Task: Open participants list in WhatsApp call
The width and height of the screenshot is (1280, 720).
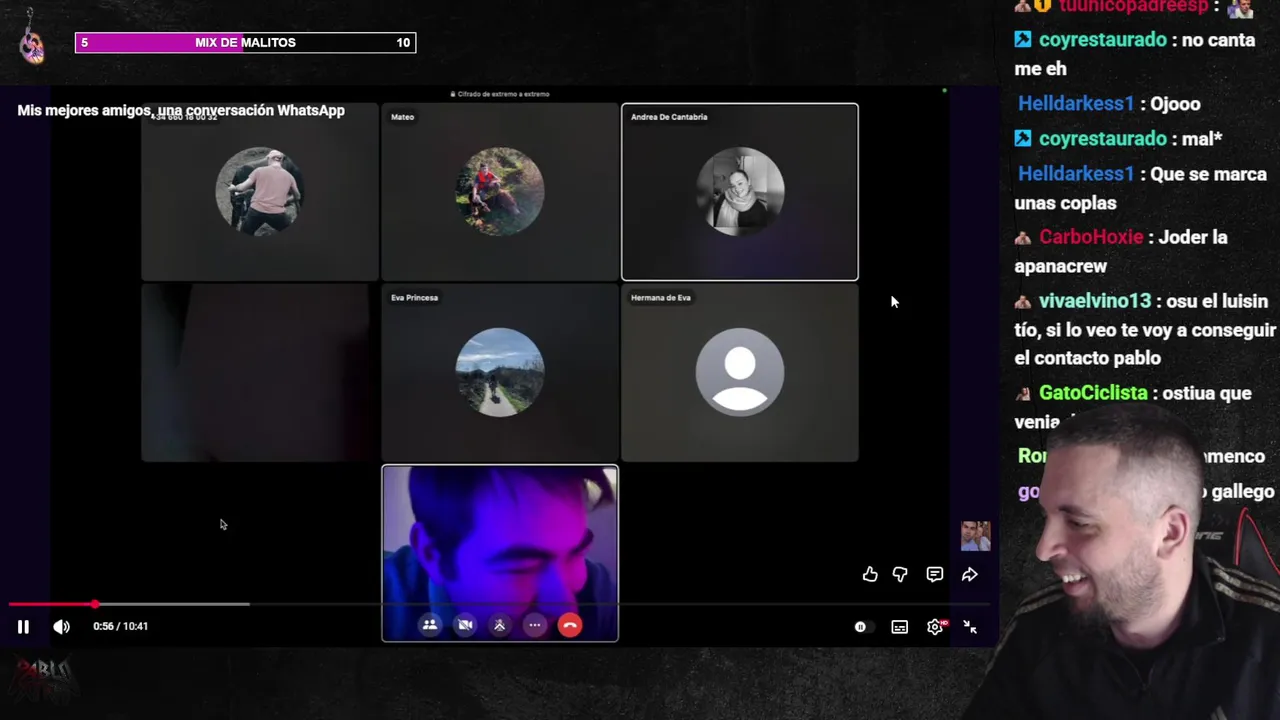Action: pyautogui.click(x=430, y=625)
